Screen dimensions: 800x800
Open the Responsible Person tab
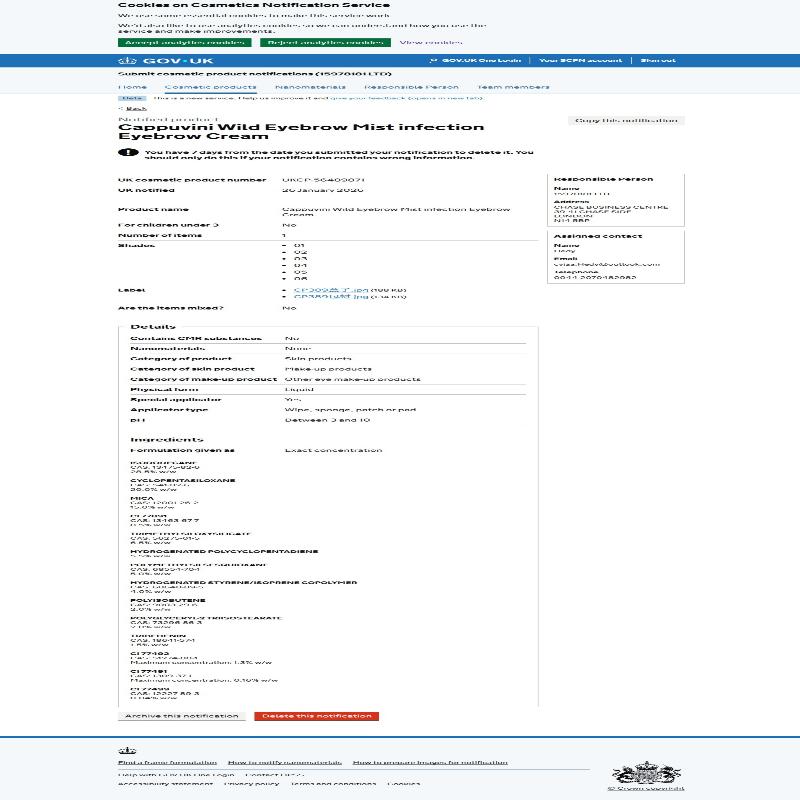tap(411, 87)
